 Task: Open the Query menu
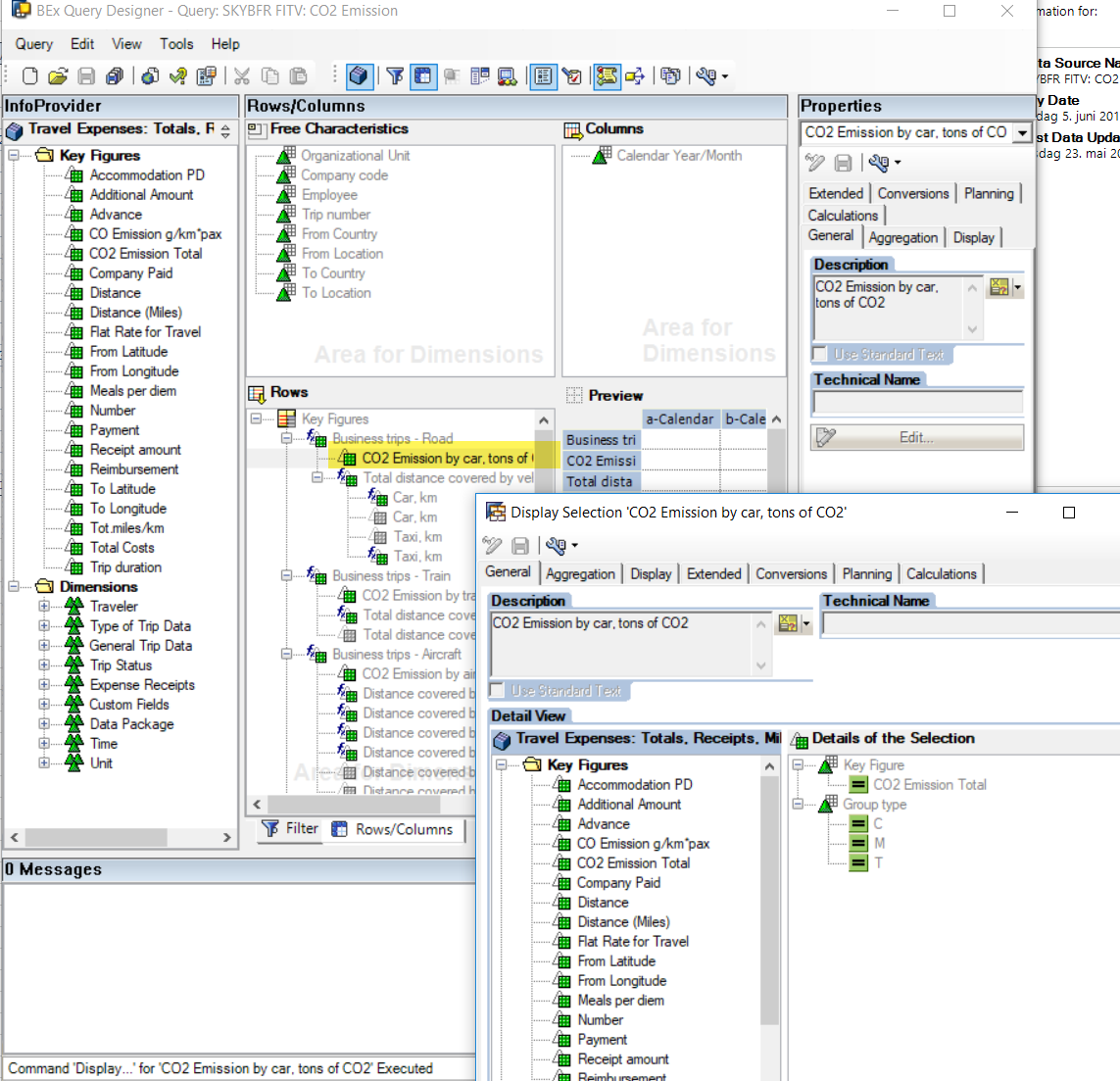pyautogui.click(x=34, y=44)
